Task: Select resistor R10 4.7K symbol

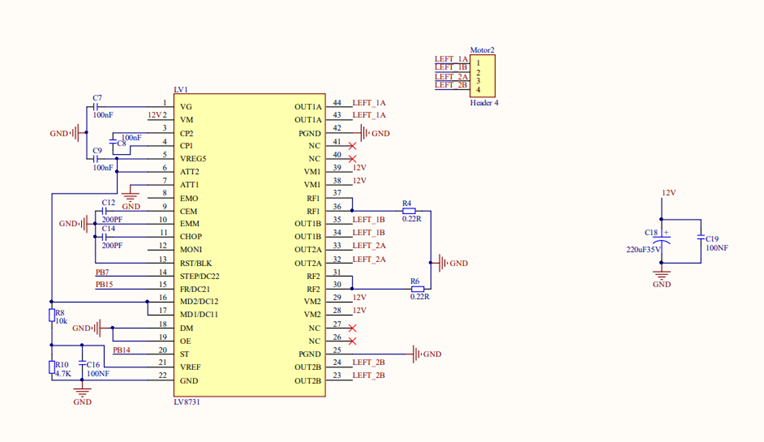Action: 51,367
